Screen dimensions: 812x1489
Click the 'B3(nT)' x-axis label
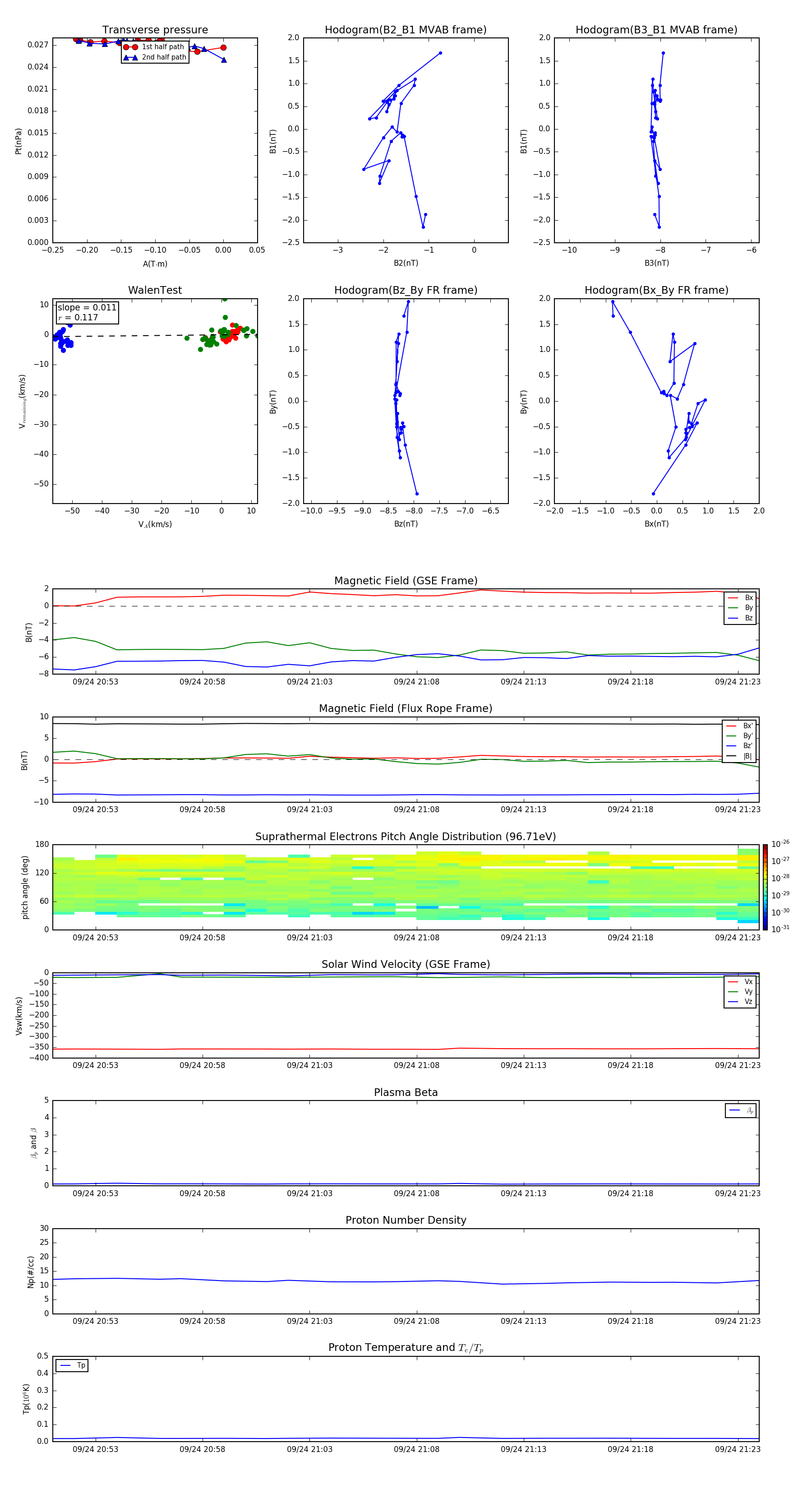656,263
